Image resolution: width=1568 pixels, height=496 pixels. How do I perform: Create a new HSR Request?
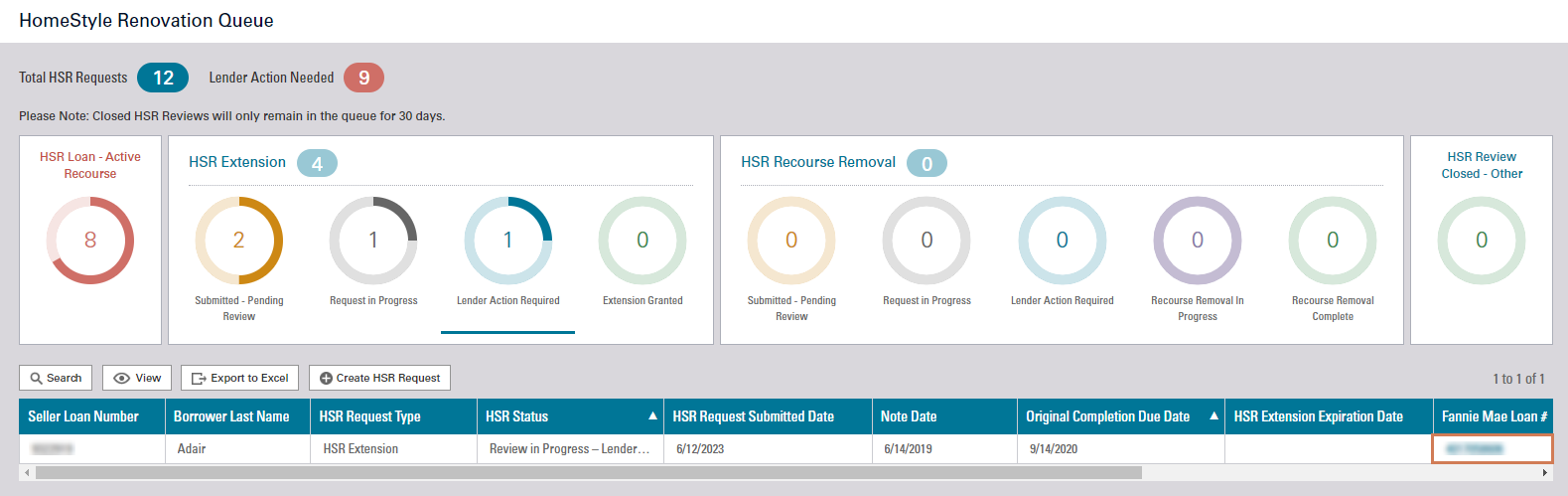click(380, 378)
